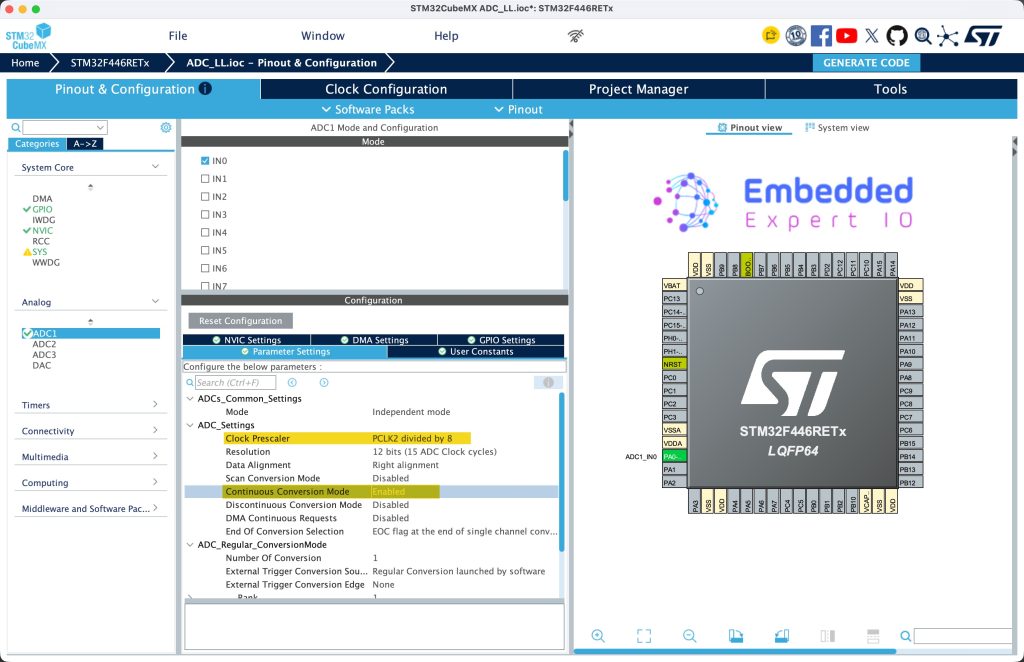Switch to Clock Configuration tab
The width and height of the screenshot is (1024, 662).
(386, 89)
